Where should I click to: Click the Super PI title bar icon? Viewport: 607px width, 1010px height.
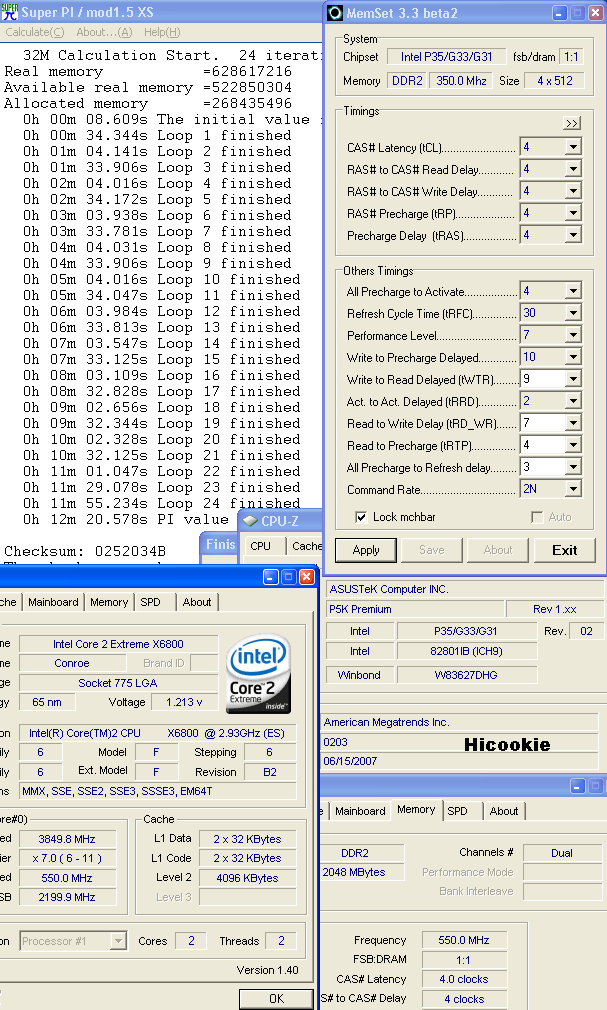[x=9, y=12]
